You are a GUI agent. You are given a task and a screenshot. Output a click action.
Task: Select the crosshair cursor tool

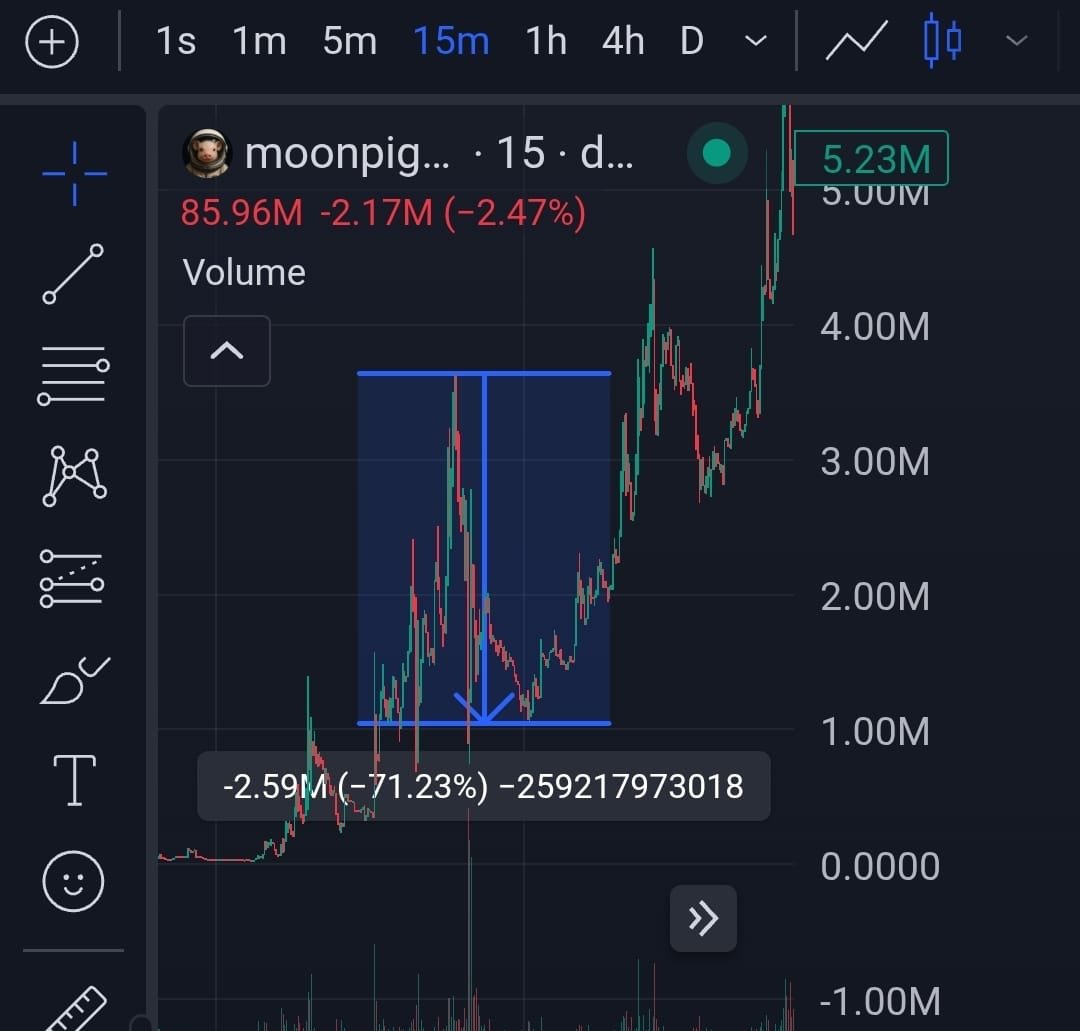[x=74, y=174]
